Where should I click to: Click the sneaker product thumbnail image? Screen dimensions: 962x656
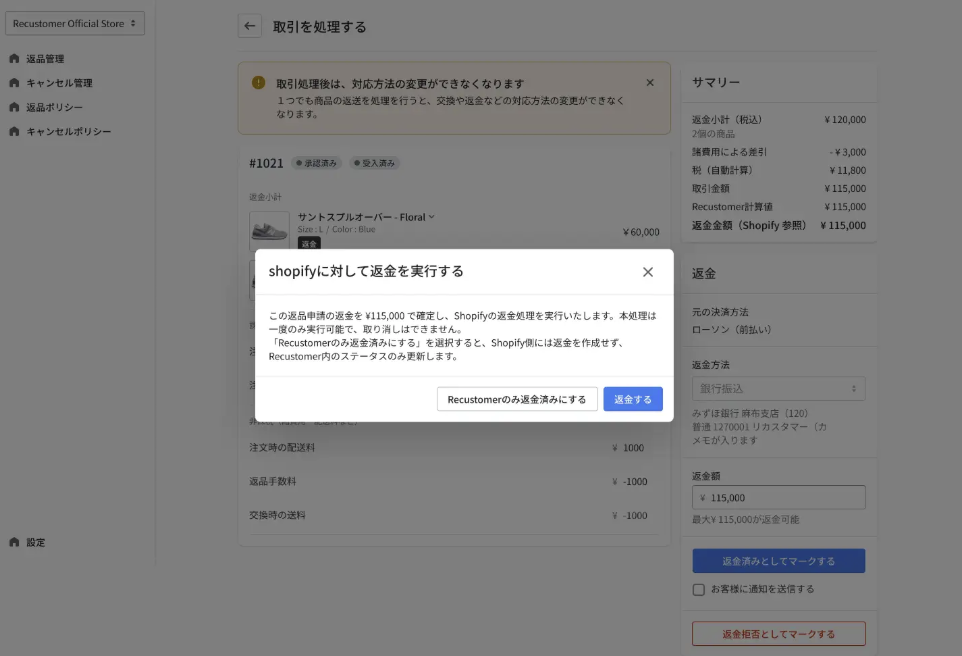click(x=269, y=226)
